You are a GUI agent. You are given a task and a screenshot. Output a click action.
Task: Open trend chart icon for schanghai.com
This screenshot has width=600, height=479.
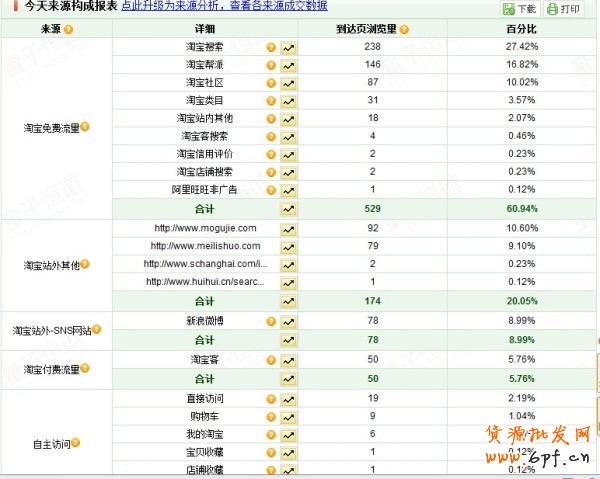click(289, 265)
